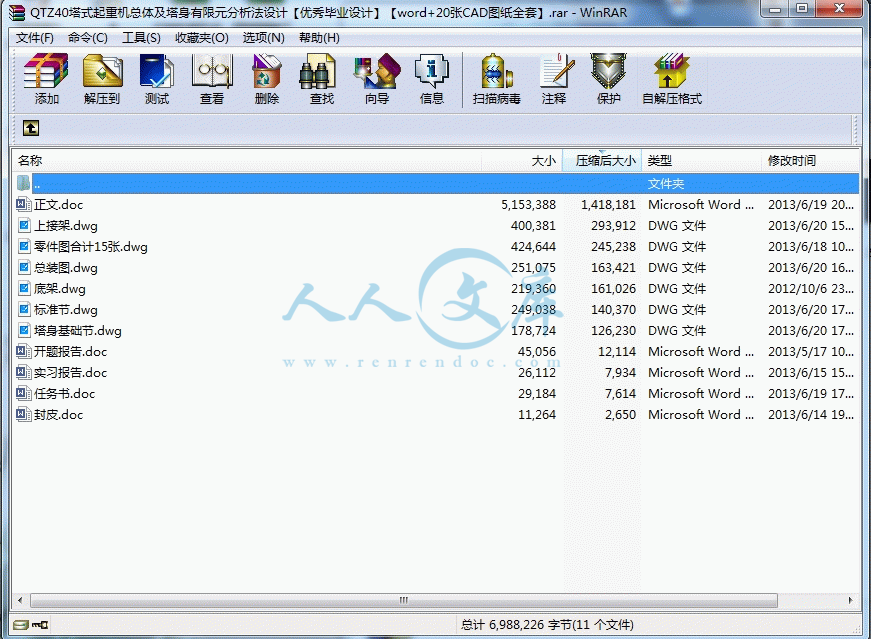The image size is (871, 639).
Task: Click packed size value 1,418,181
Action: pyautogui.click(x=608, y=204)
